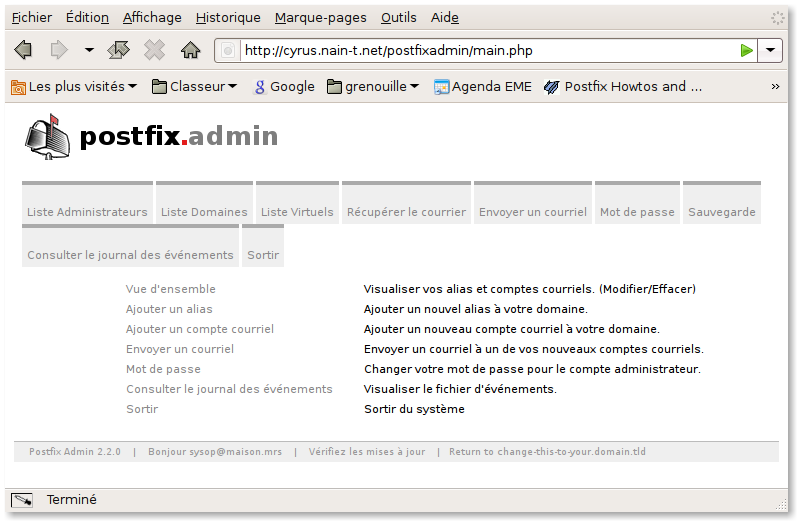Open the Sauvegarde tab
The width and height of the screenshot is (797, 521).
click(721, 212)
